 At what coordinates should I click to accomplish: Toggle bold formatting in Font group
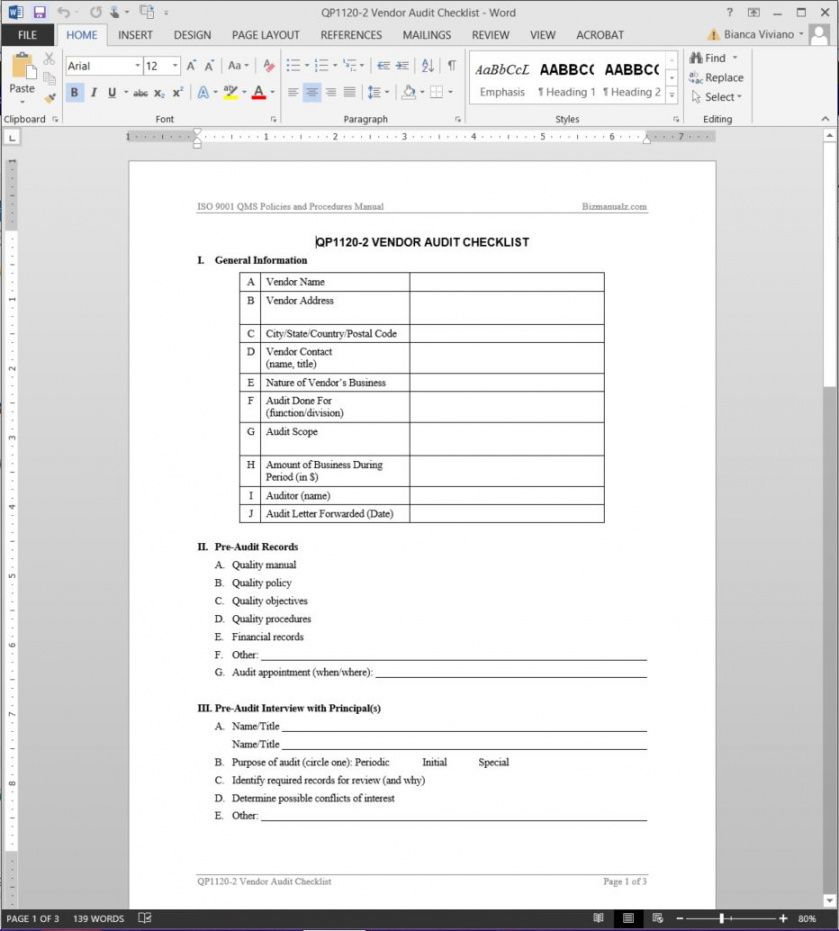tap(75, 92)
